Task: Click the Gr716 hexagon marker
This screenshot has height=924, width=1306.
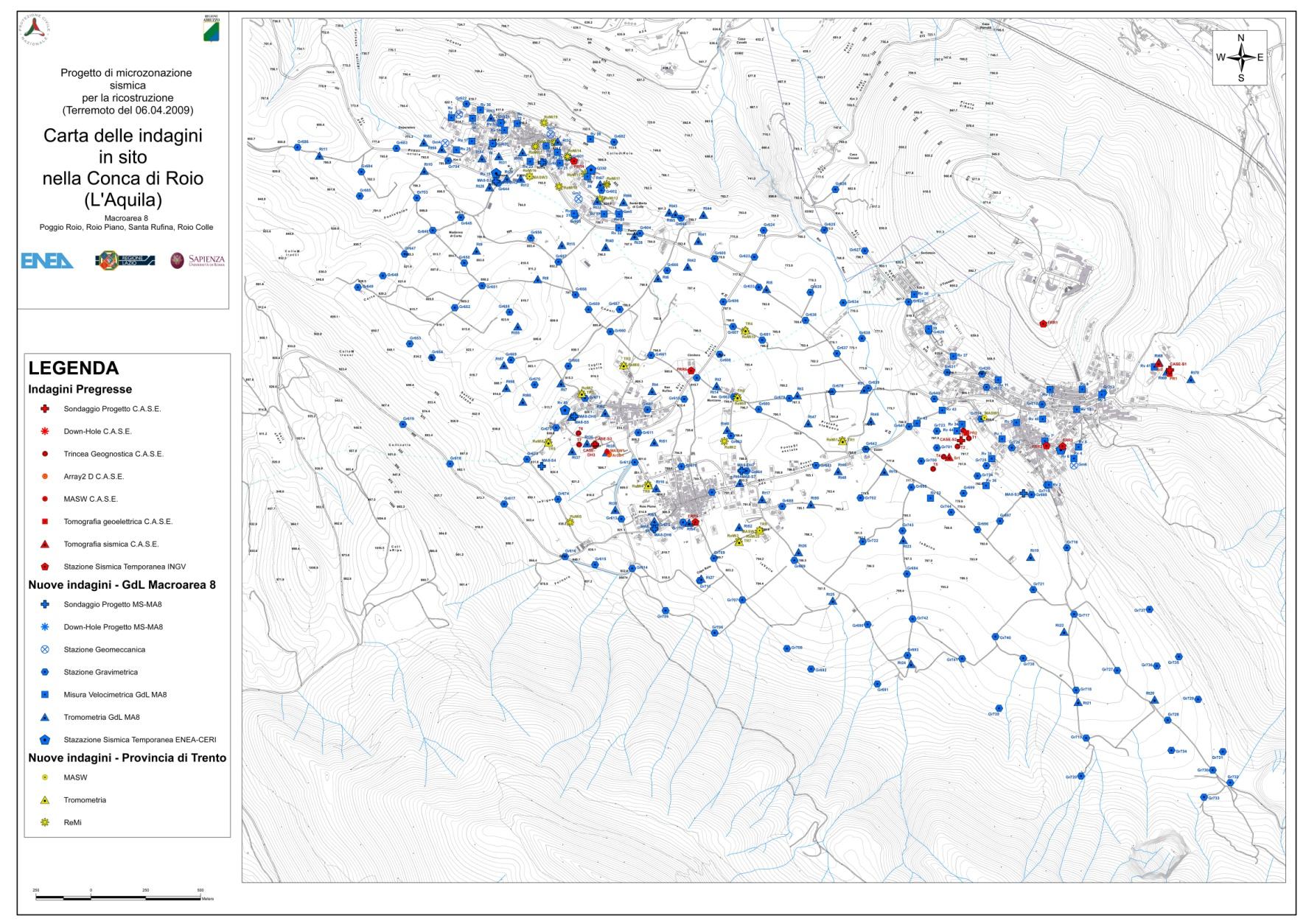Action: 1066,547
